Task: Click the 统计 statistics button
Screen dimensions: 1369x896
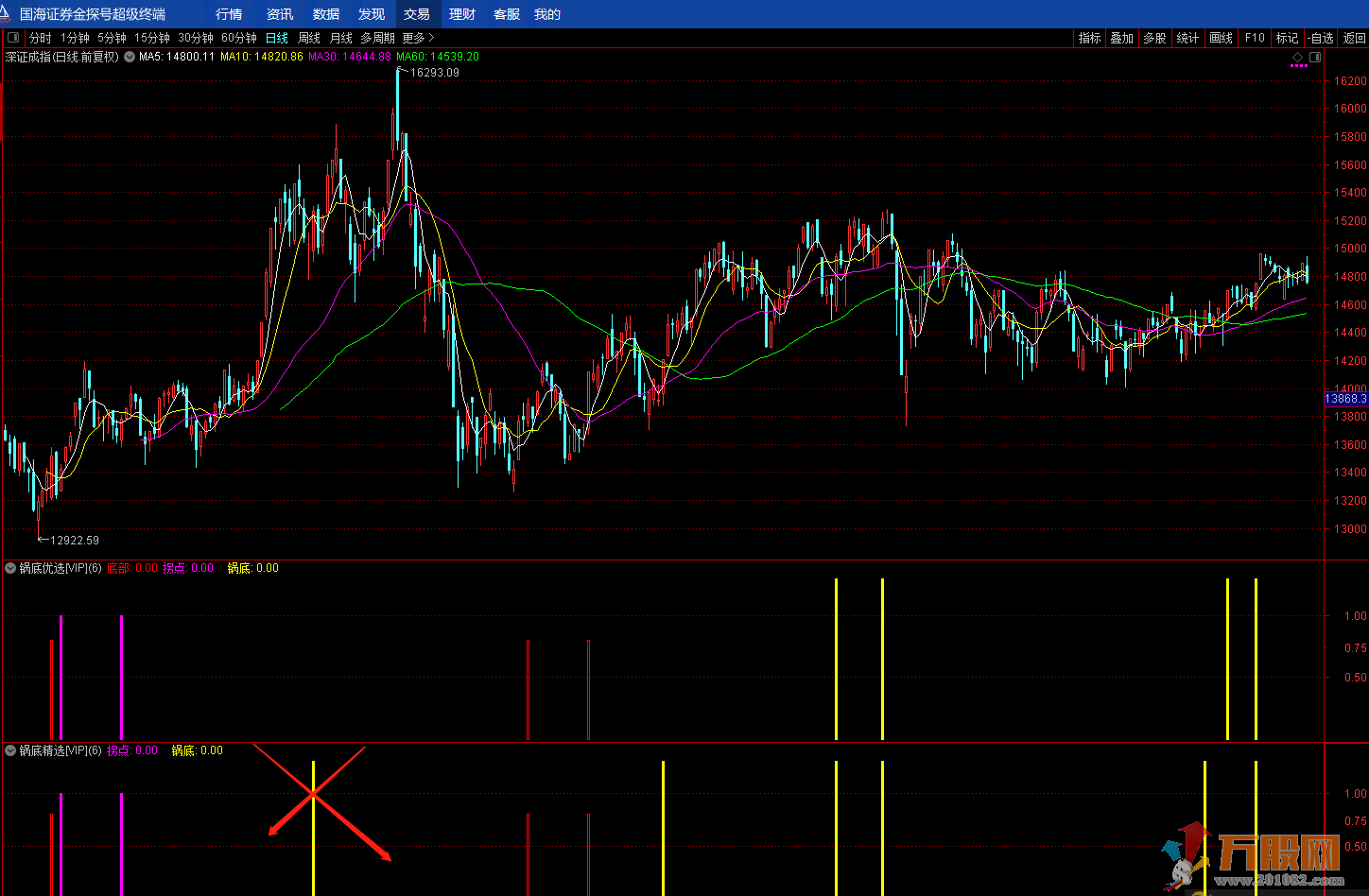Action: click(x=1187, y=39)
